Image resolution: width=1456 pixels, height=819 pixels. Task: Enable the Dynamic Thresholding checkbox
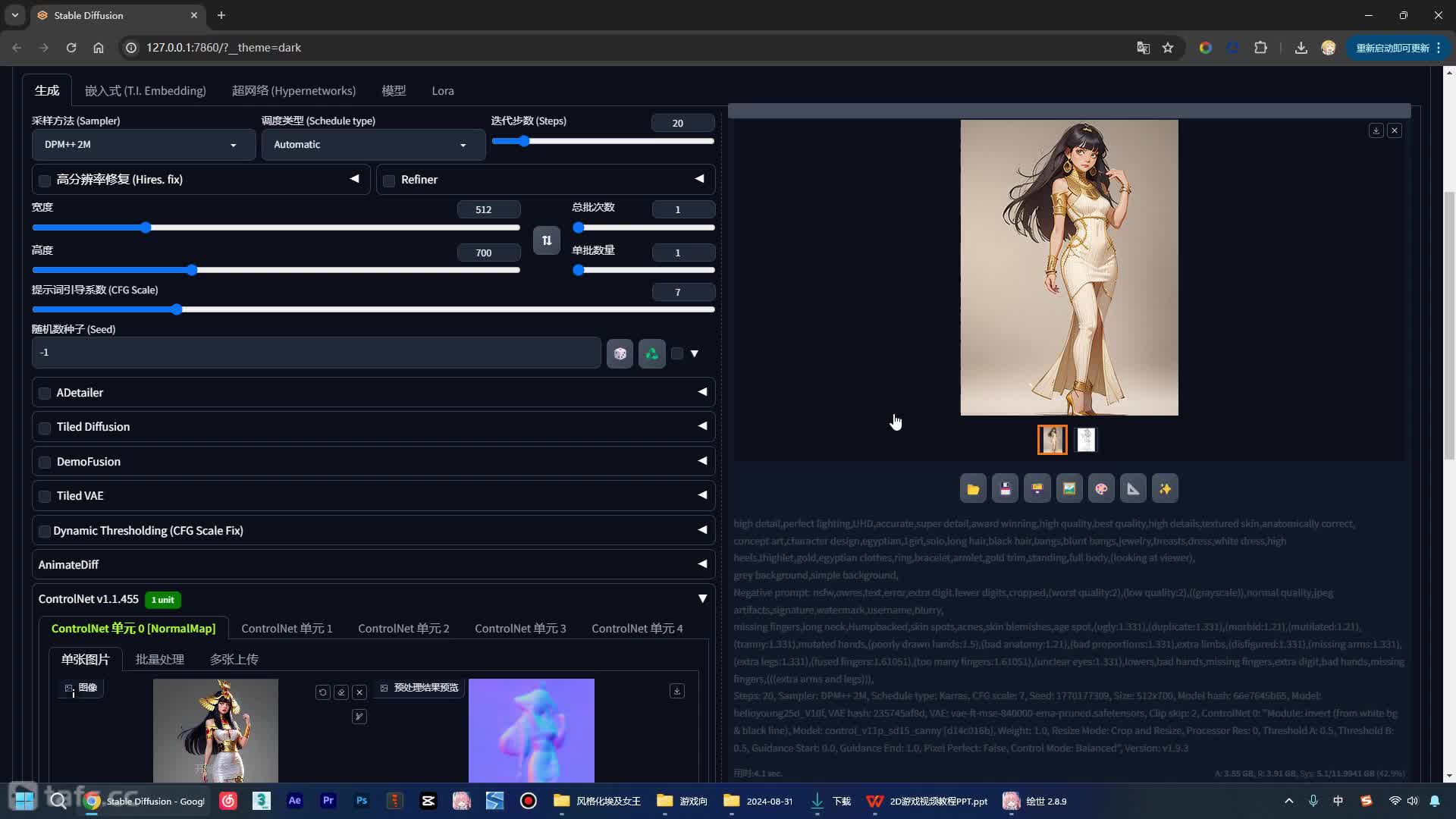click(45, 532)
